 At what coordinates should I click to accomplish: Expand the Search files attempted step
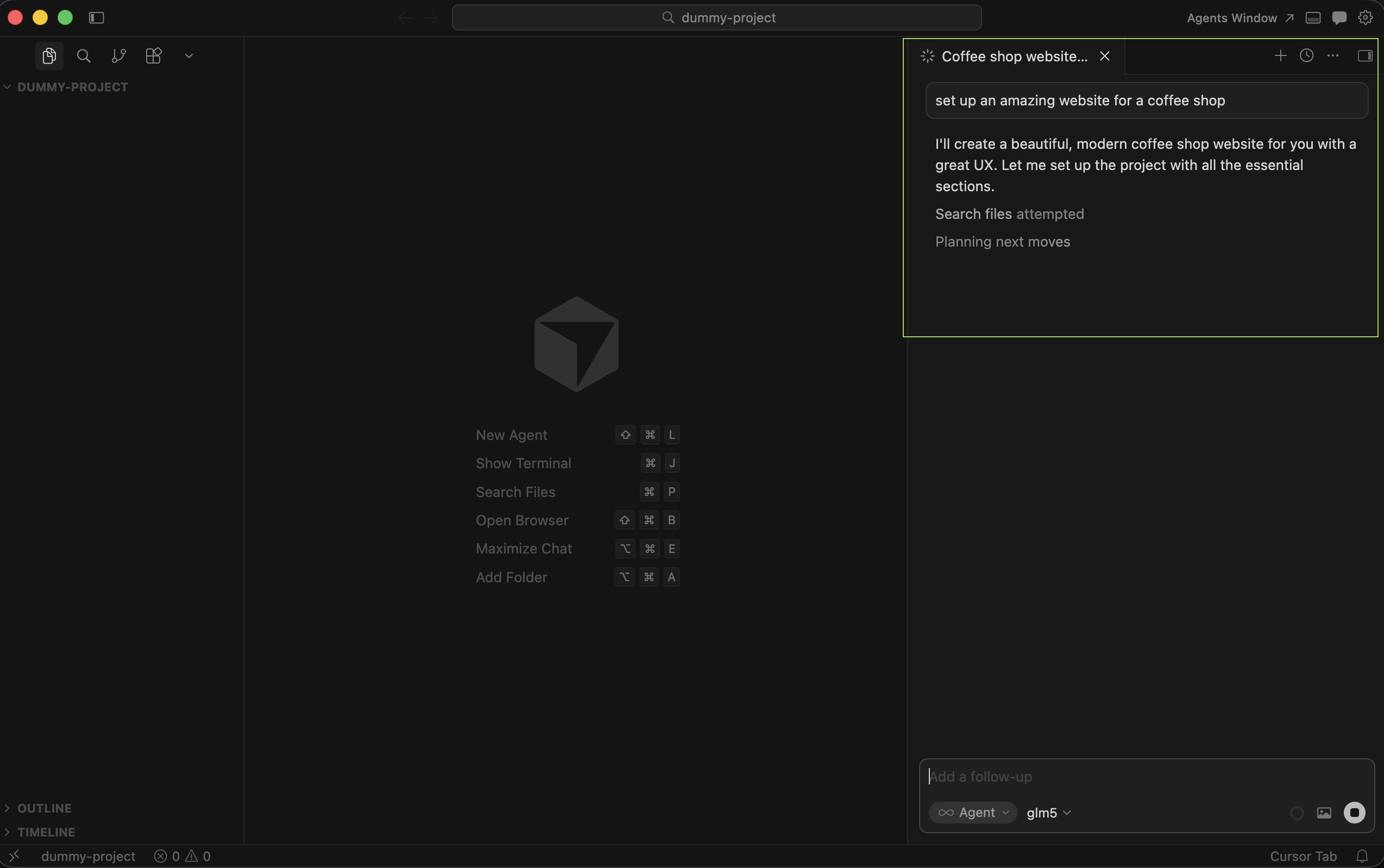(x=1009, y=214)
